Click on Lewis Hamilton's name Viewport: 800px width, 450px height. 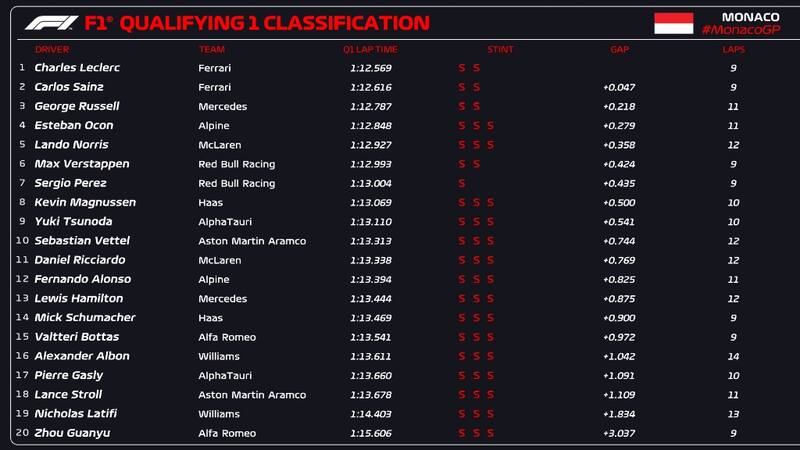(x=79, y=298)
